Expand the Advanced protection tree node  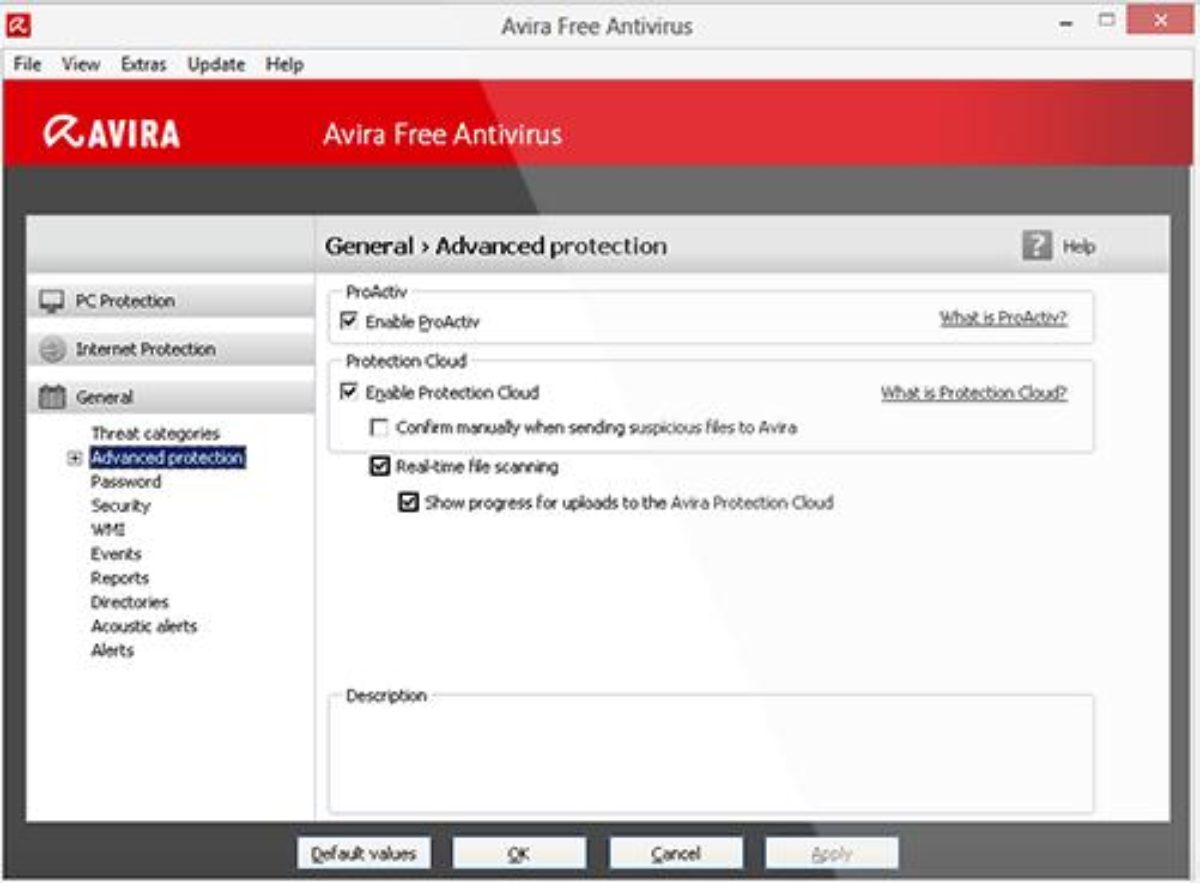coord(74,458)
